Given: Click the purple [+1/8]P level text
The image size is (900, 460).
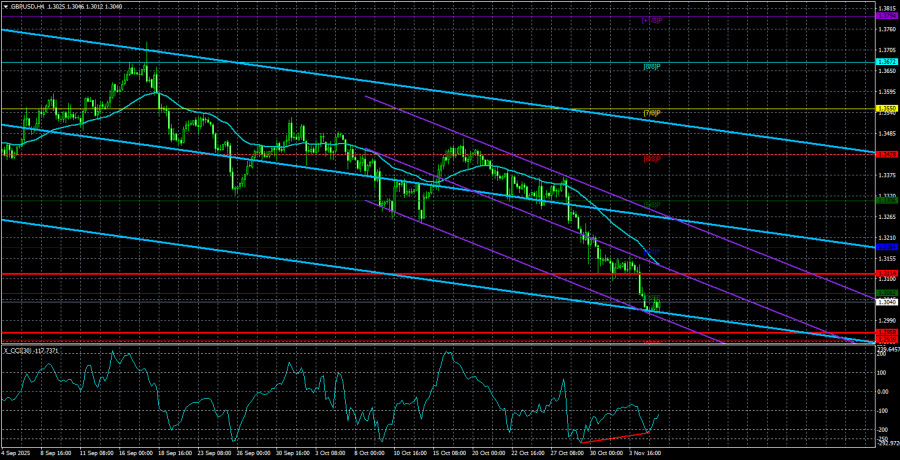Looking at the screenshot, I should [x=652, y=20].
